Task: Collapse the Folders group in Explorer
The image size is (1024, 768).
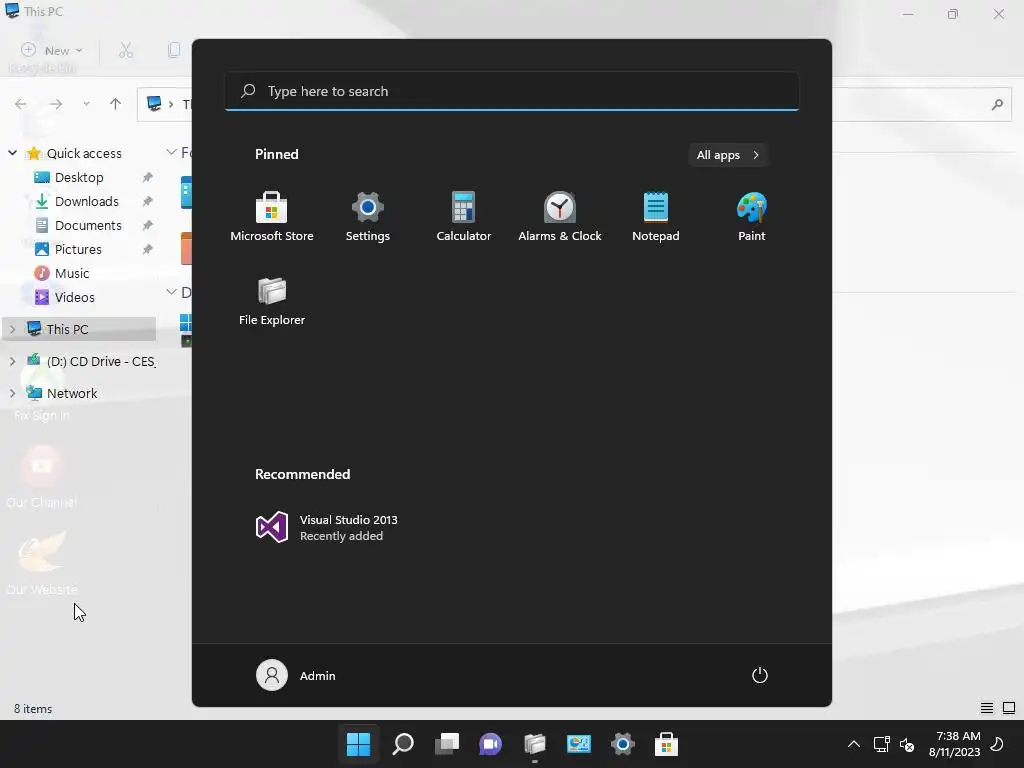Action: [171, 152]
